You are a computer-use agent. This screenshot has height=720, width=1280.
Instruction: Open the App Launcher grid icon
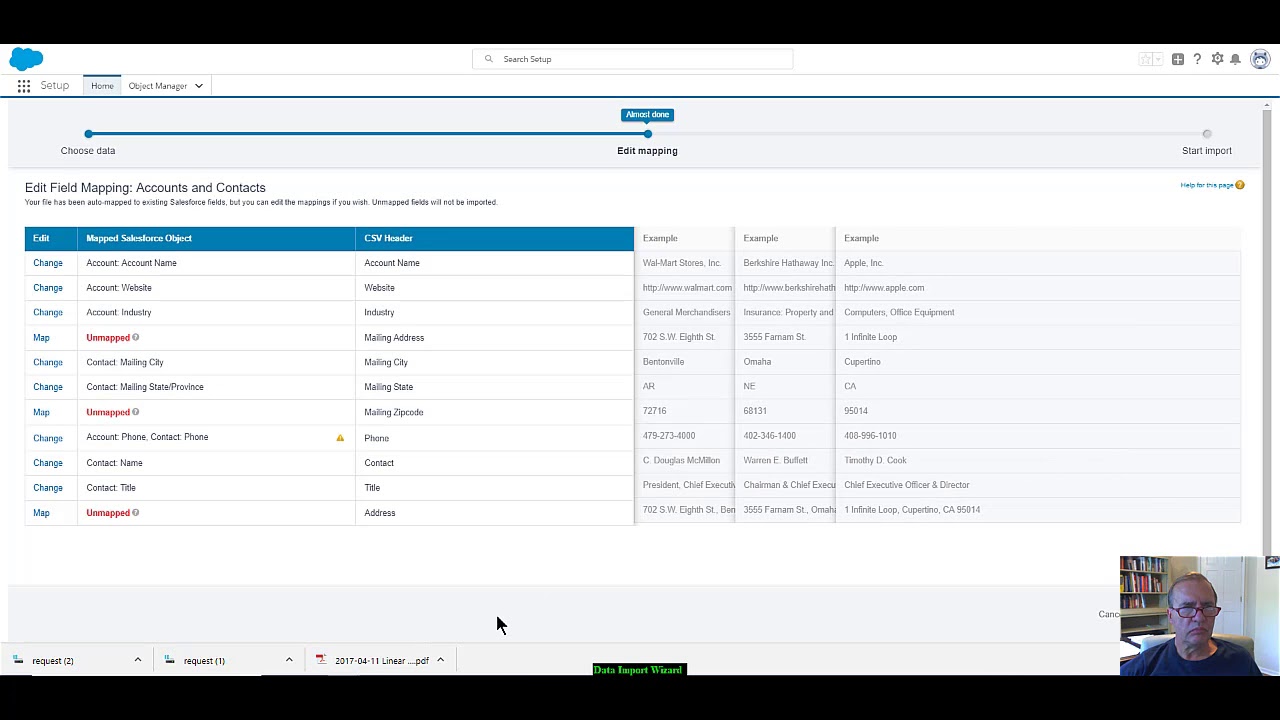tap(24, 86)
